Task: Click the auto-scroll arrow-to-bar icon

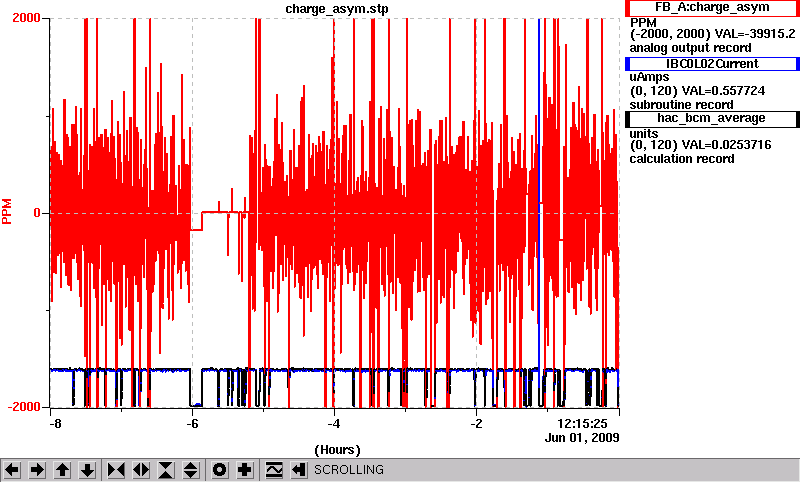Action: click(x=299, y=470)
